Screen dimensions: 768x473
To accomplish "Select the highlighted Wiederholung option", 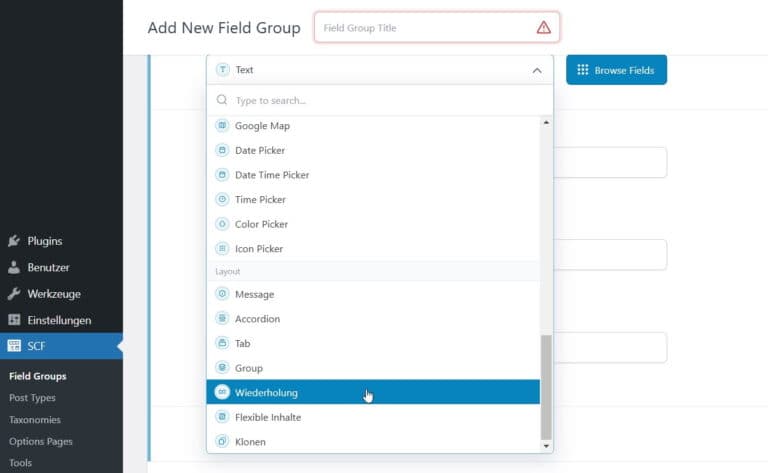I will click(x=373, y=392).
